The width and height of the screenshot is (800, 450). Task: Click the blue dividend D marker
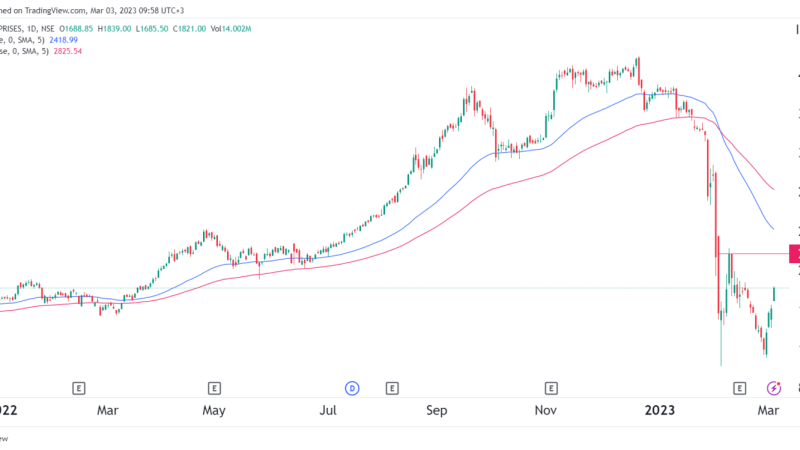pos(352,387)
